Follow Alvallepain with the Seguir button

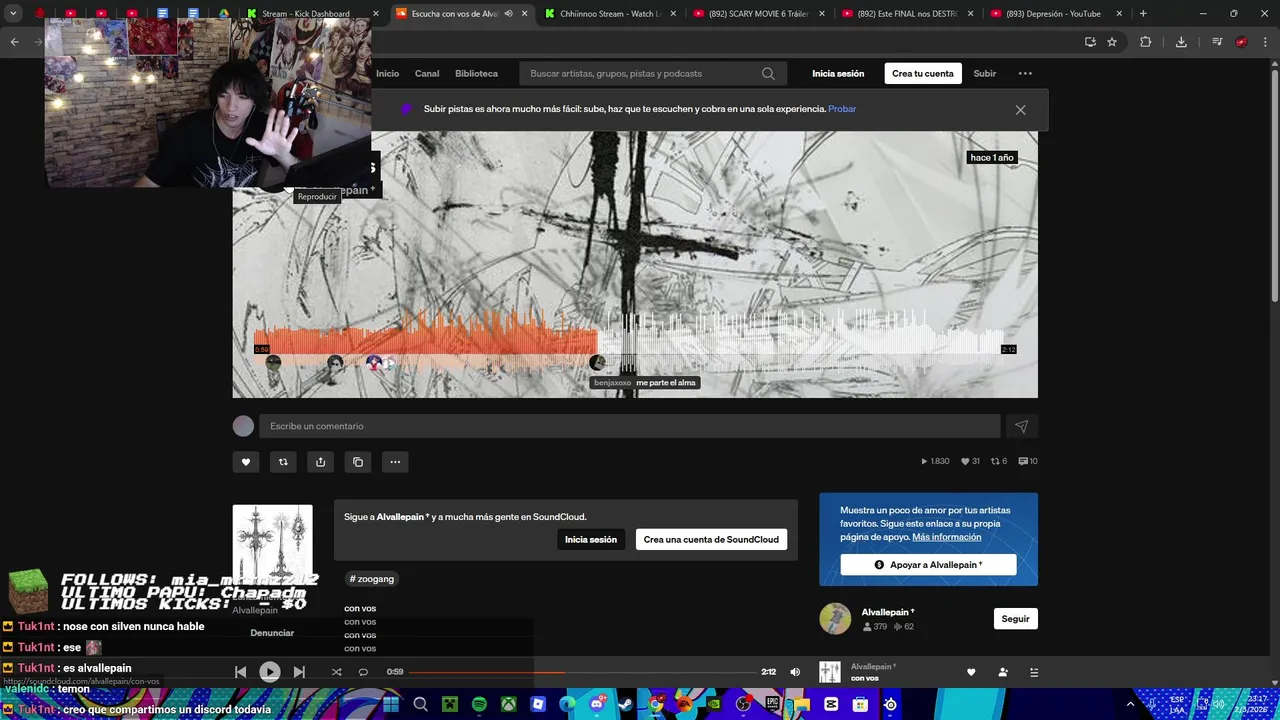[1015, 618]
